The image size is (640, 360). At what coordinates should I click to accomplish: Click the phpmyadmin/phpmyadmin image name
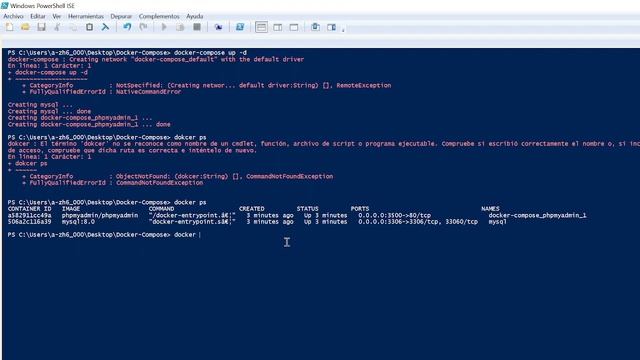pos(100,215)
